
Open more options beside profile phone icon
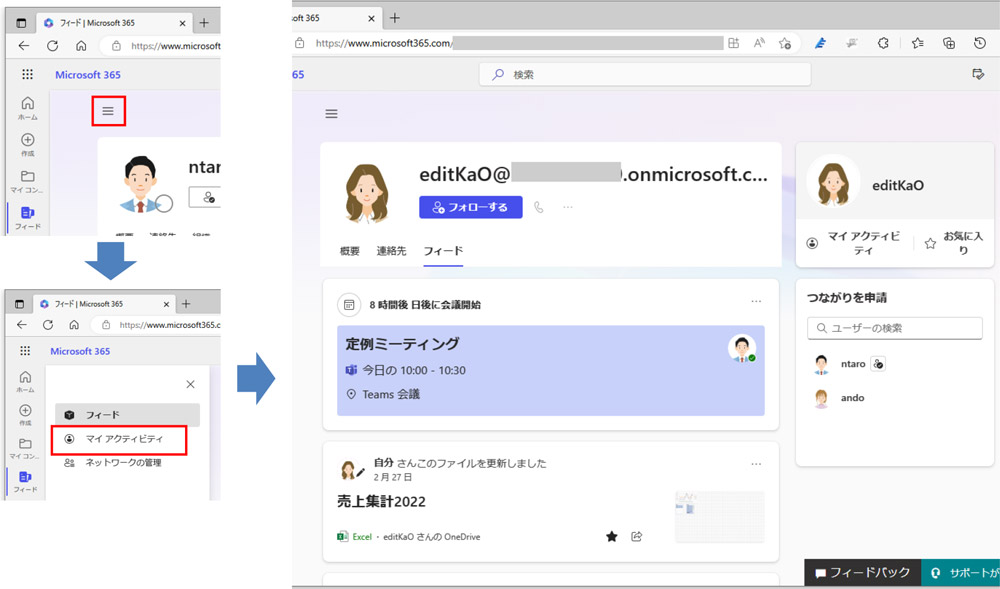(568, 207)
